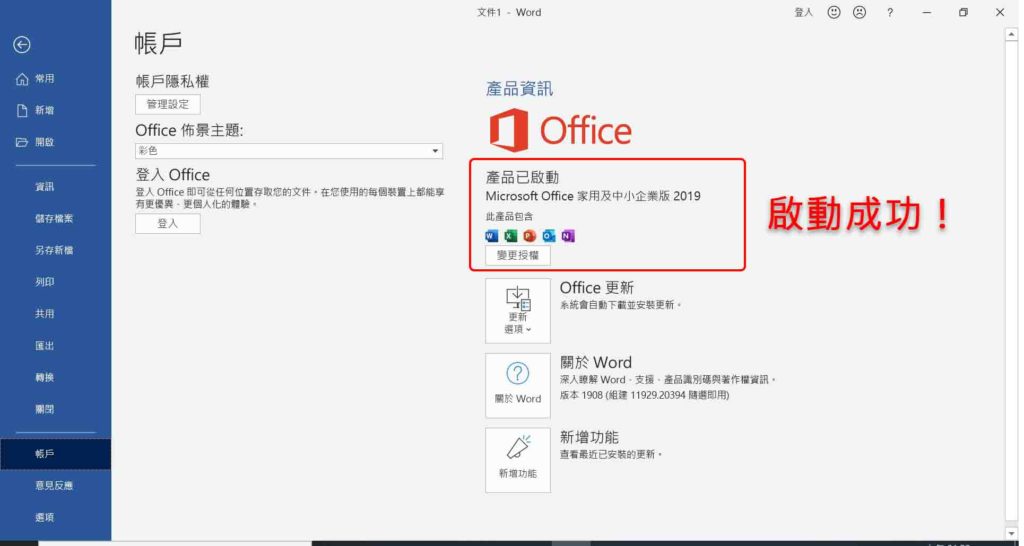The image size is (1024, 546).
Task: Open the 新增功能 what's new button
Action: [x=518, y=460]
